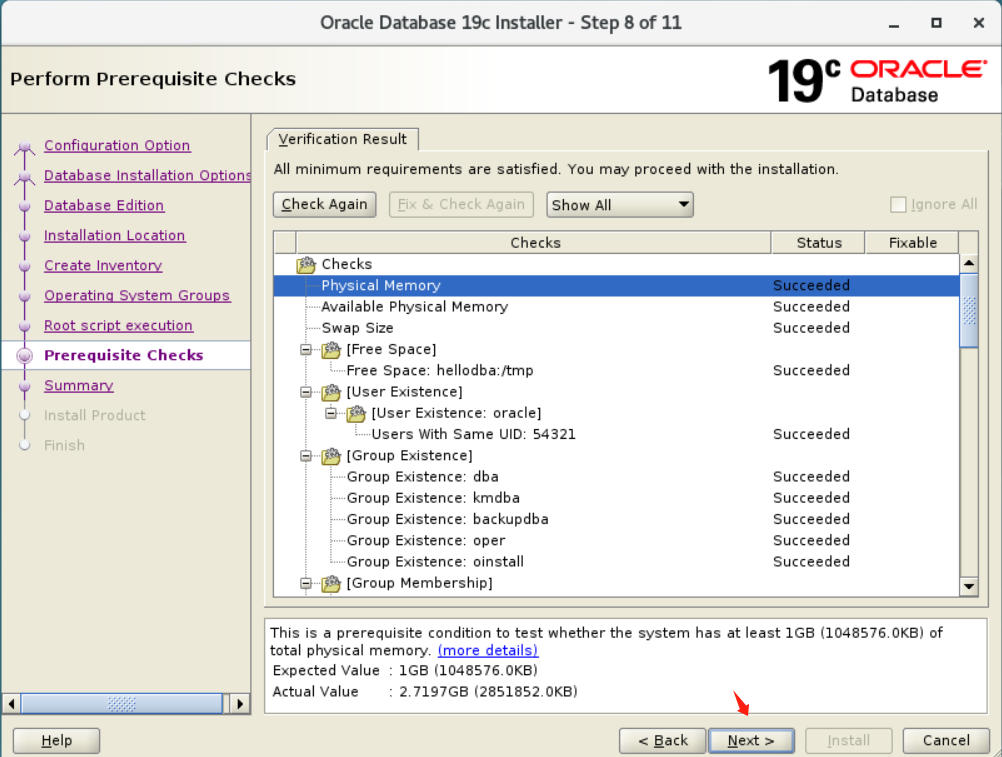Collapse the [User Existence: oracle] node

click(331, 413)
